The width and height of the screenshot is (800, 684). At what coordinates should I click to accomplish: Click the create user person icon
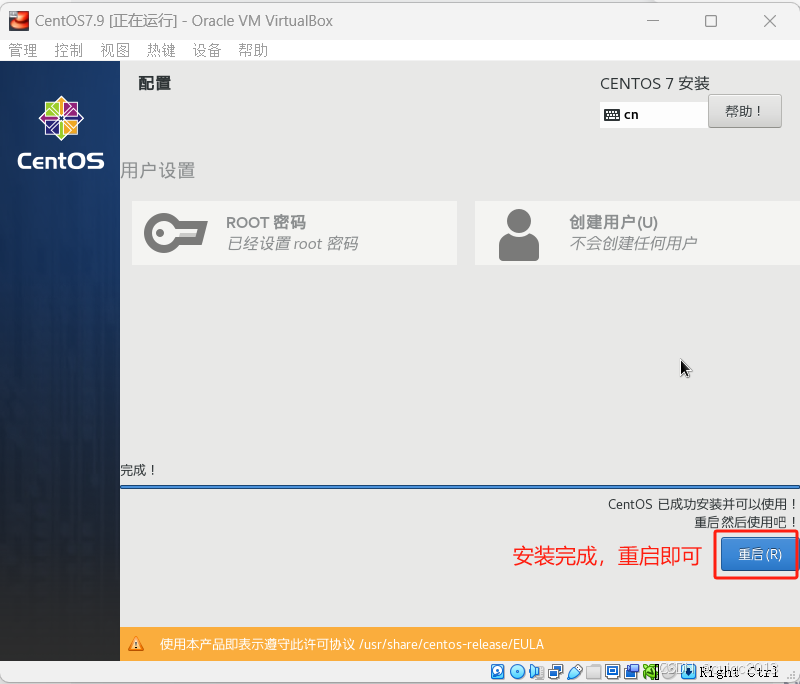click(x=518, y=235)
